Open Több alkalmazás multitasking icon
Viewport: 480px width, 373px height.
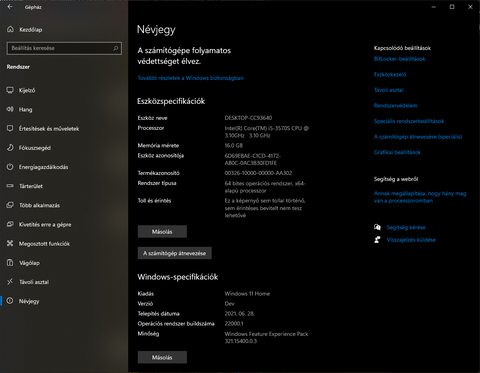pos(10,205)
